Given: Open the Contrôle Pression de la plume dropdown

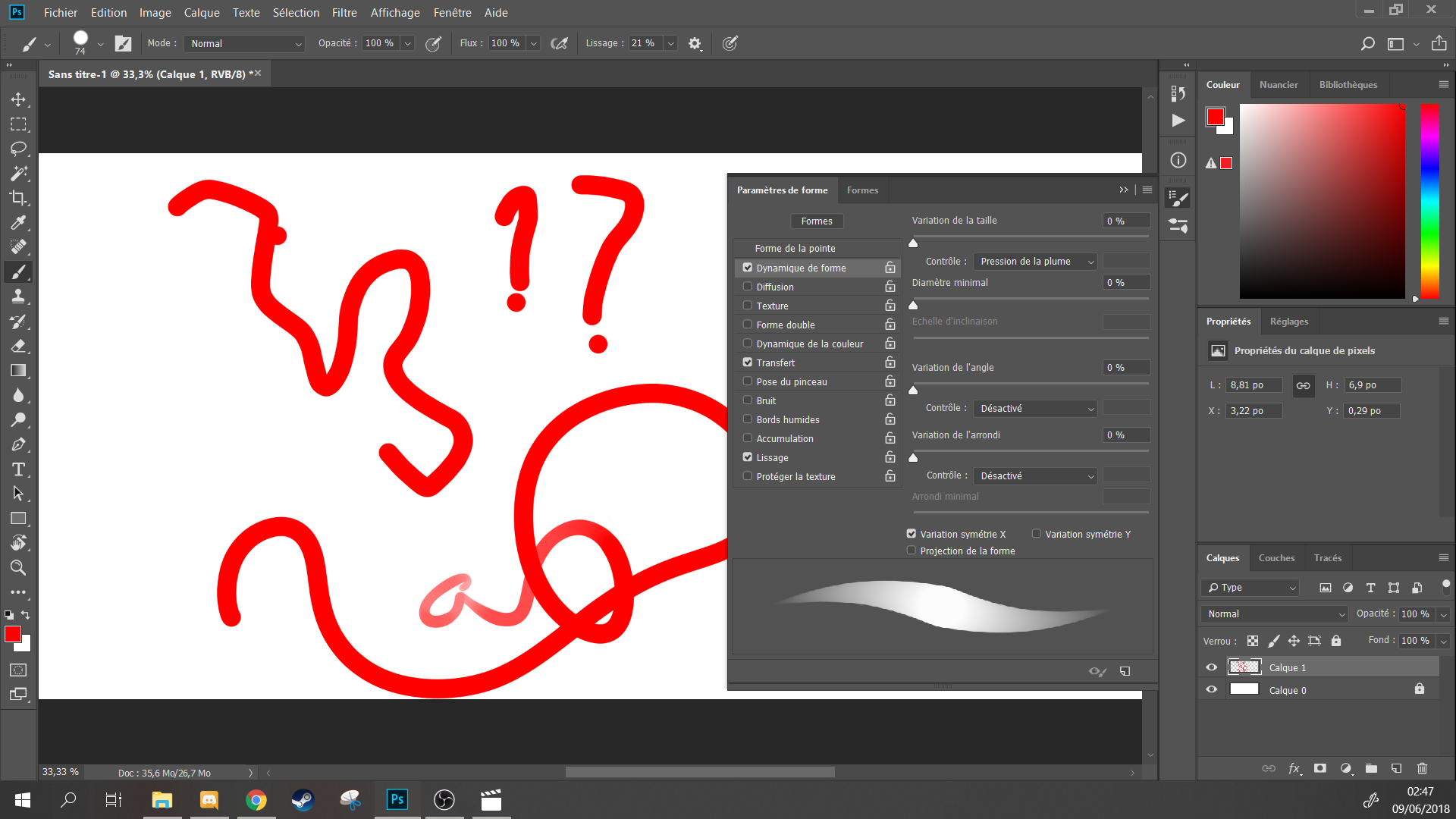Looking at the screenshot, I should 1034,261.
